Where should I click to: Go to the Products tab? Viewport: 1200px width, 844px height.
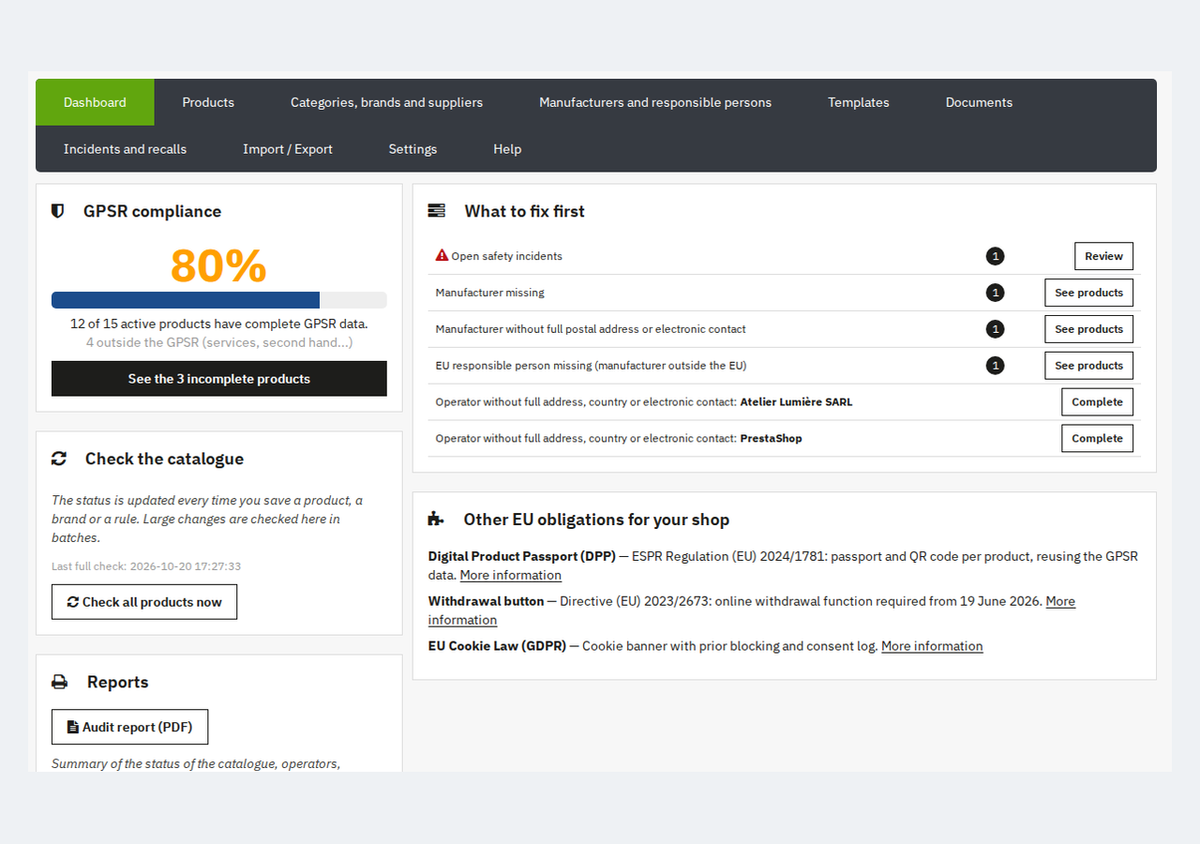[x=208, y=102]
